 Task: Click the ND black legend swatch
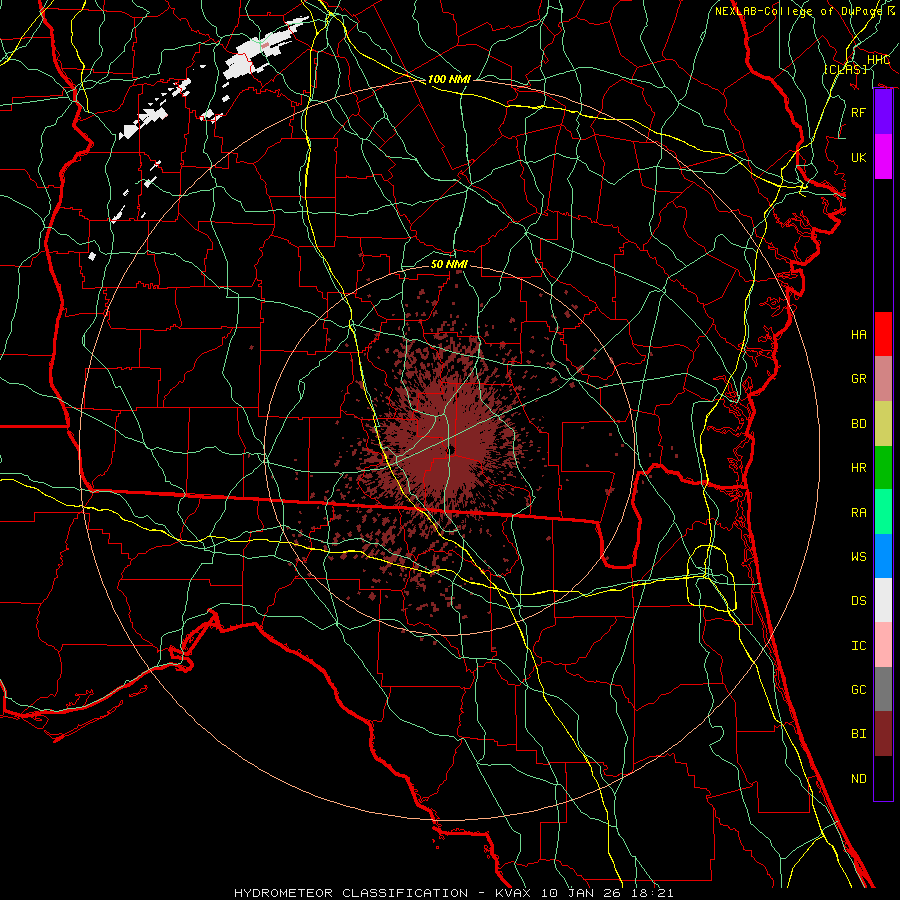click(883, 778)
